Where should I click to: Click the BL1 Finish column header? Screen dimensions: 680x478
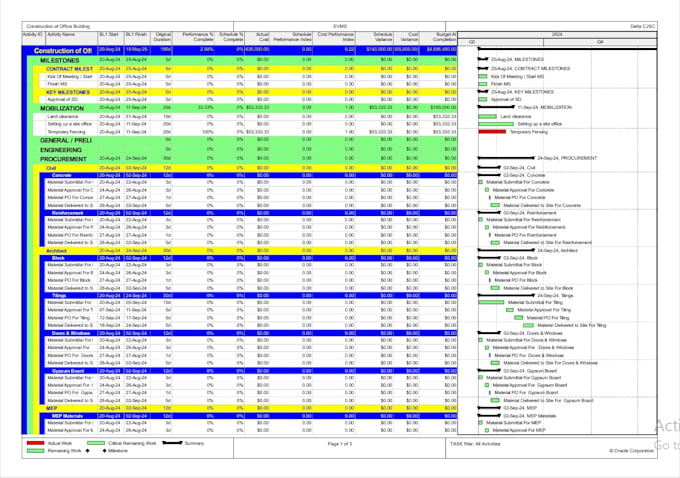[x=137, y=37]
